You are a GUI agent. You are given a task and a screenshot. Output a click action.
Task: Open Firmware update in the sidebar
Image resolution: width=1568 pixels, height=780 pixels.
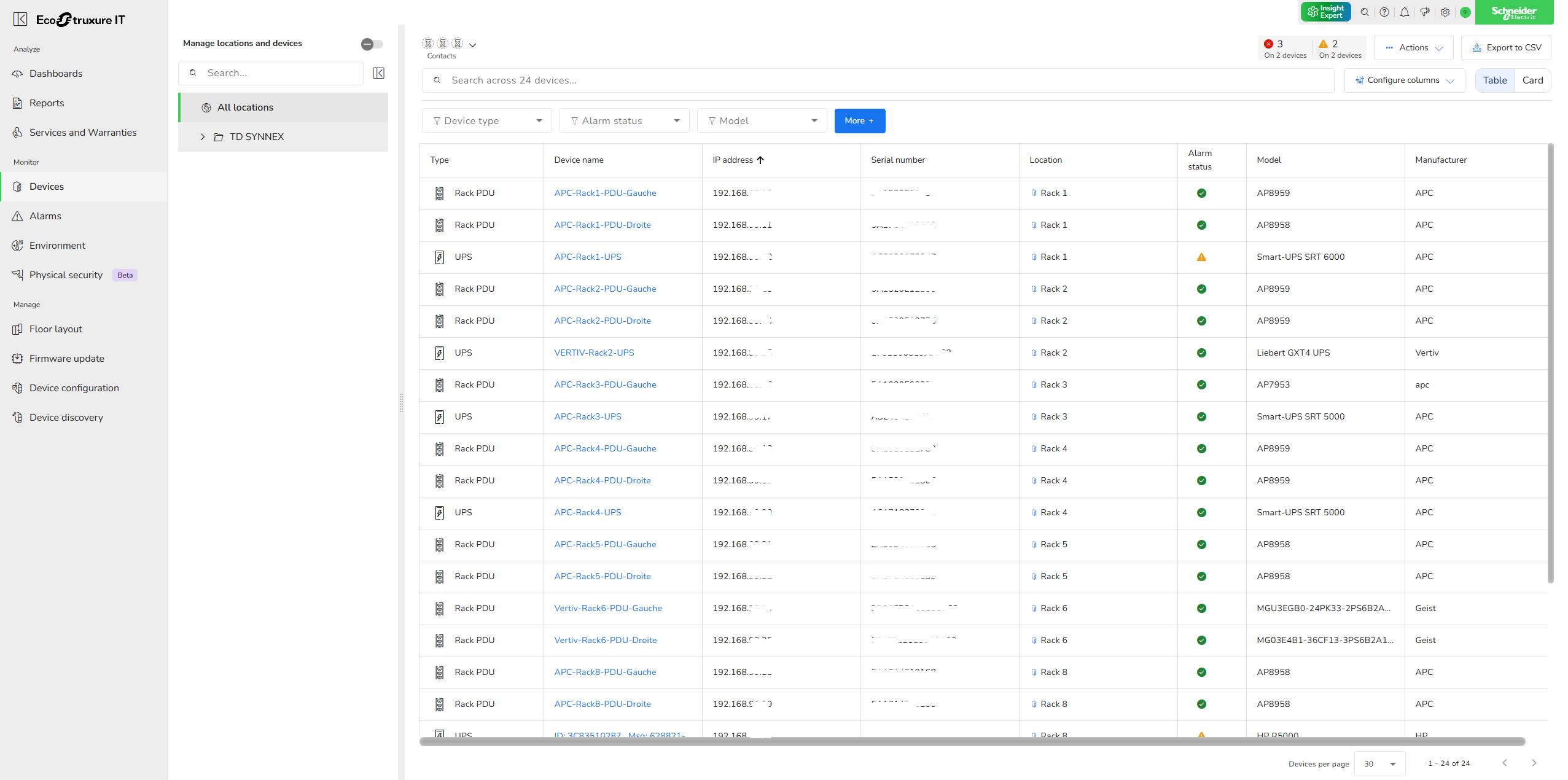pos(66,359)
